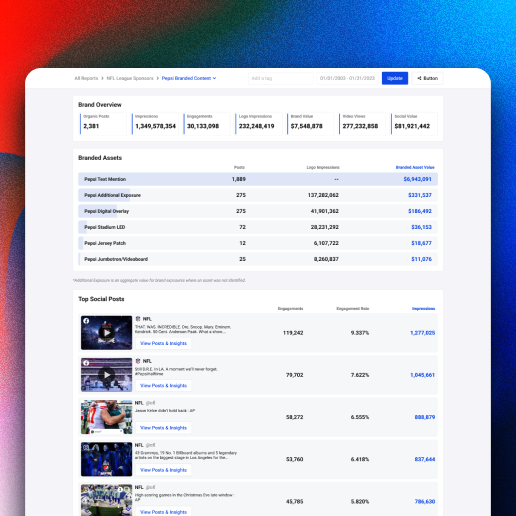Image resolution: width=516 pixels, height=516 pixels.
Task: Open the $11,076 asset value
Action: pyautogui.click(x=421, y=259)
